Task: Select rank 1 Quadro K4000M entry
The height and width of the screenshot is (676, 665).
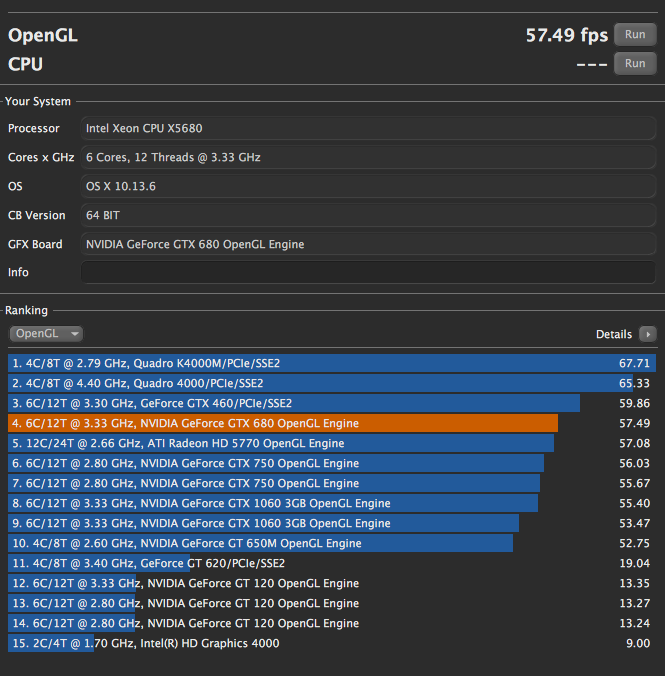Action: click(x=332, y=363)
